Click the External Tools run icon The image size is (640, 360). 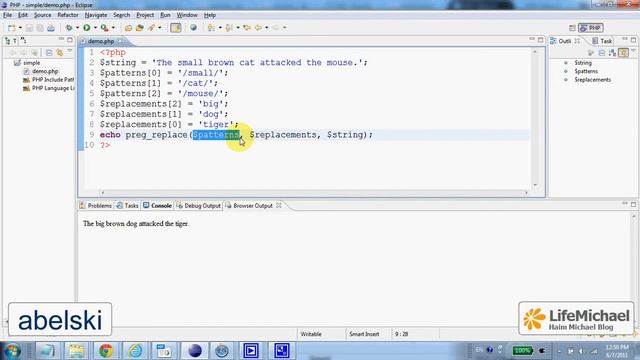coord(104,28)
